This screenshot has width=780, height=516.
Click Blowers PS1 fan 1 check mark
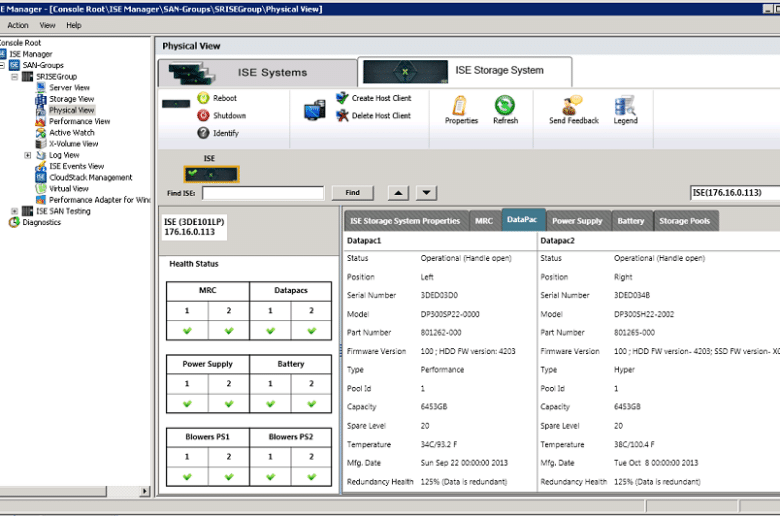coord(187,477)
